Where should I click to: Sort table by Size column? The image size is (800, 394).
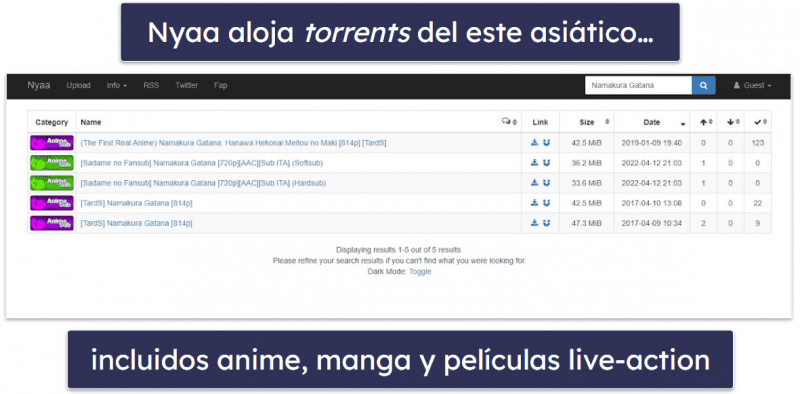point(587,122)
